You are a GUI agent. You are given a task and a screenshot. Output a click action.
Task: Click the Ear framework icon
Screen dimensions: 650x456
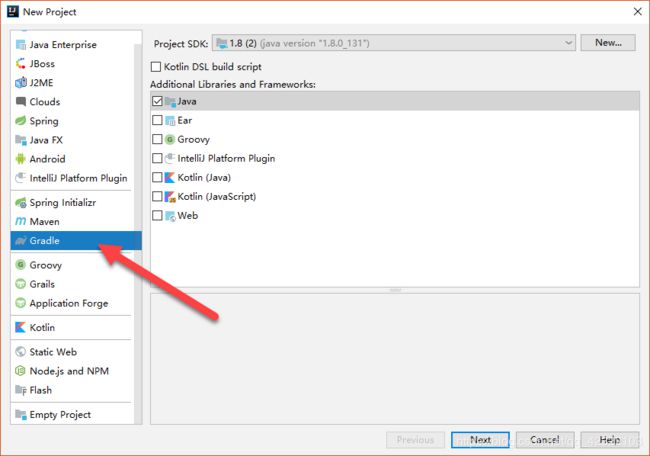pos(170,120)
